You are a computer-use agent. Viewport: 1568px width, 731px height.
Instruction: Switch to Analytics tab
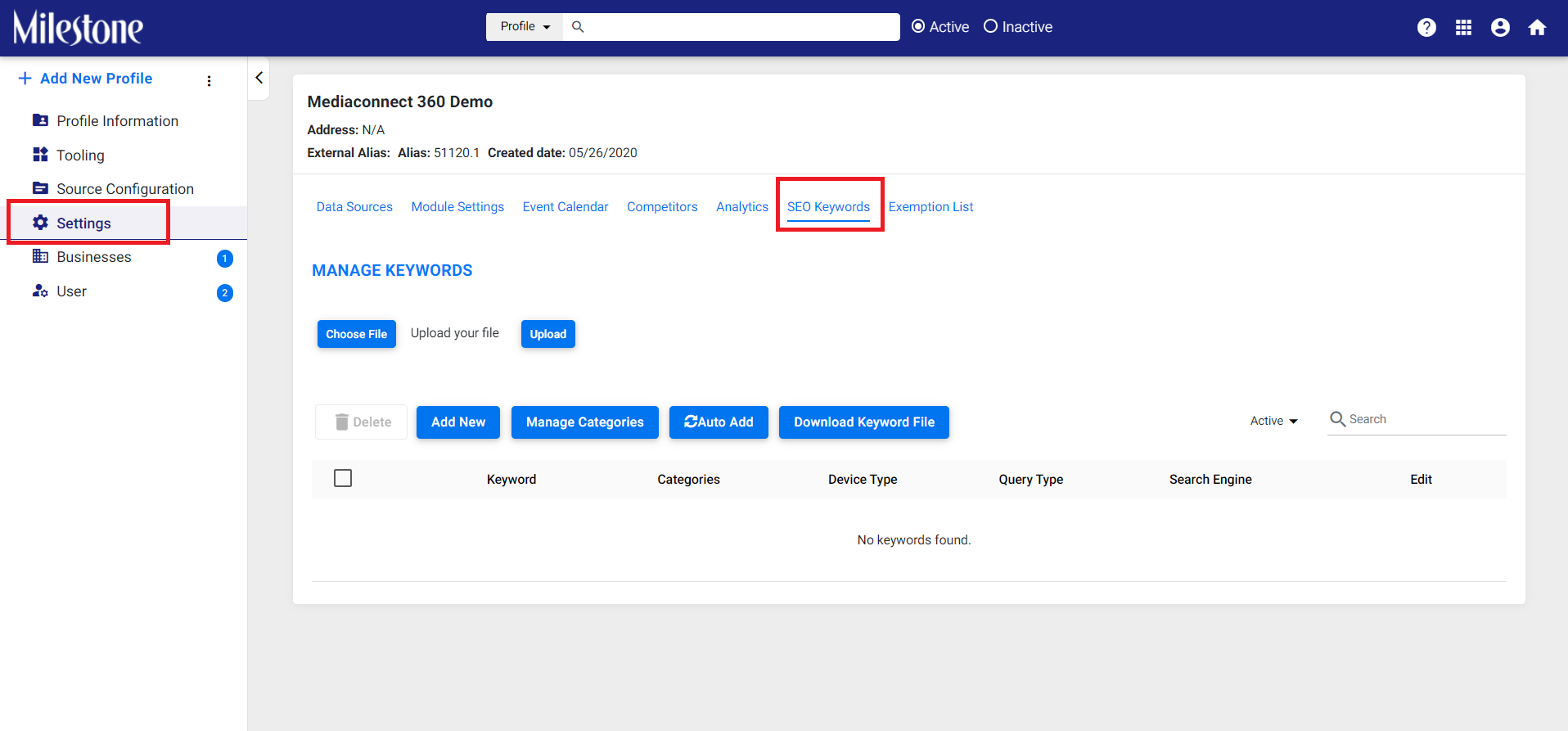tap(742, 207)
